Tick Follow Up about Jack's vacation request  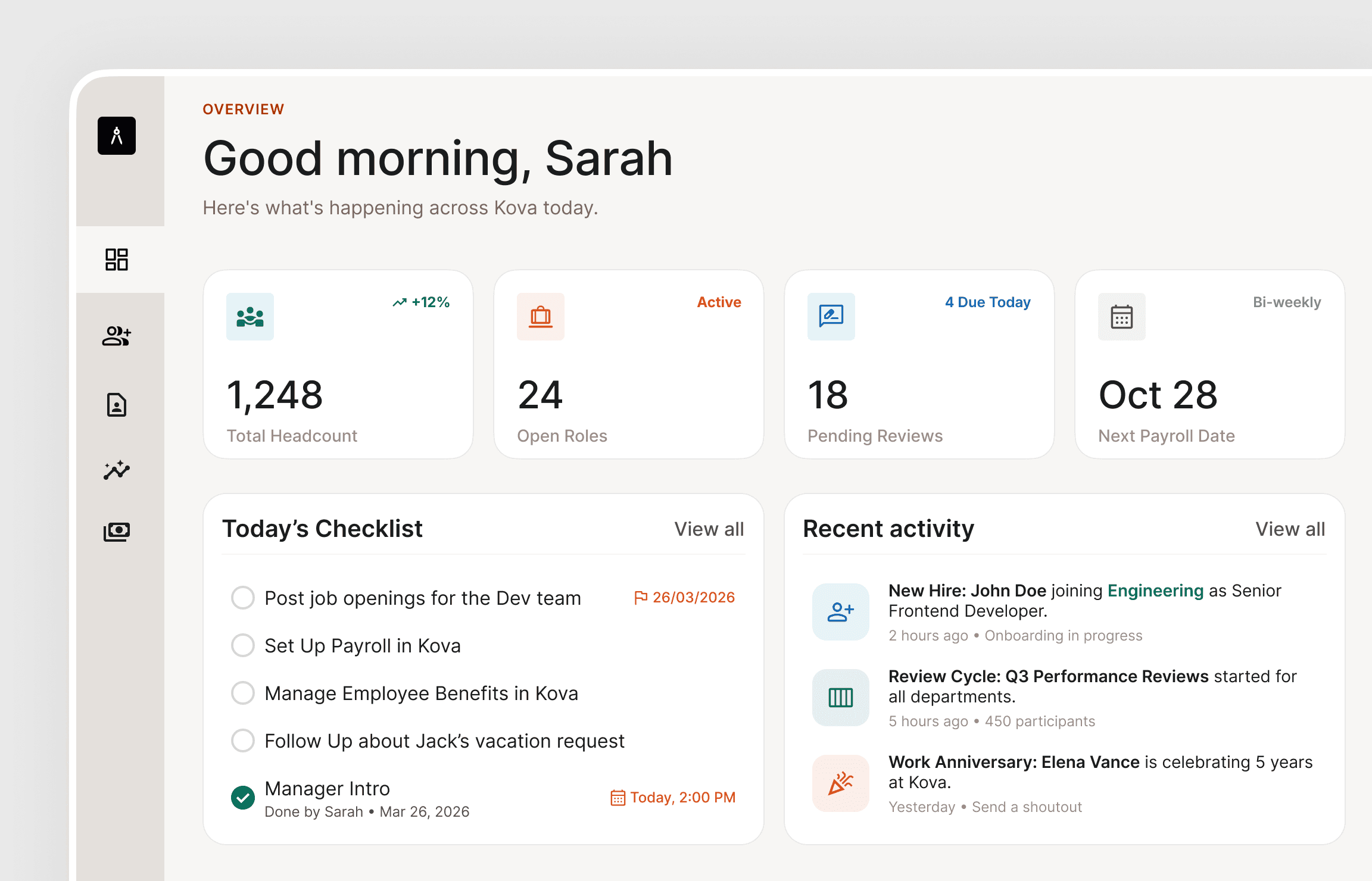point(243,741)
